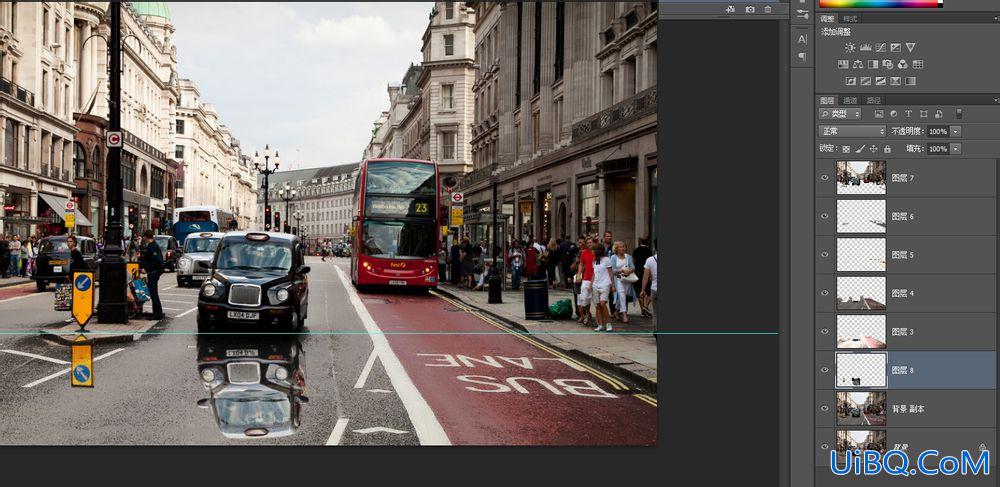Select the 图层 4 layer thumbnail
Screen dimensions: 1000x487
pyautogui.click(x=861, y=293)
